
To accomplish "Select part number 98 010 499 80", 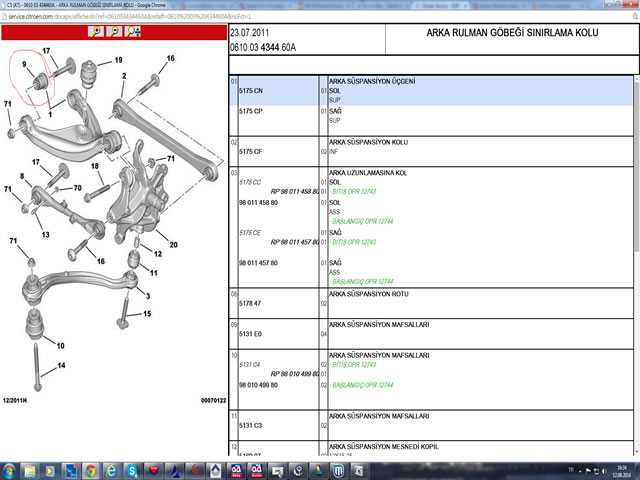I will [x=258, y=385].
